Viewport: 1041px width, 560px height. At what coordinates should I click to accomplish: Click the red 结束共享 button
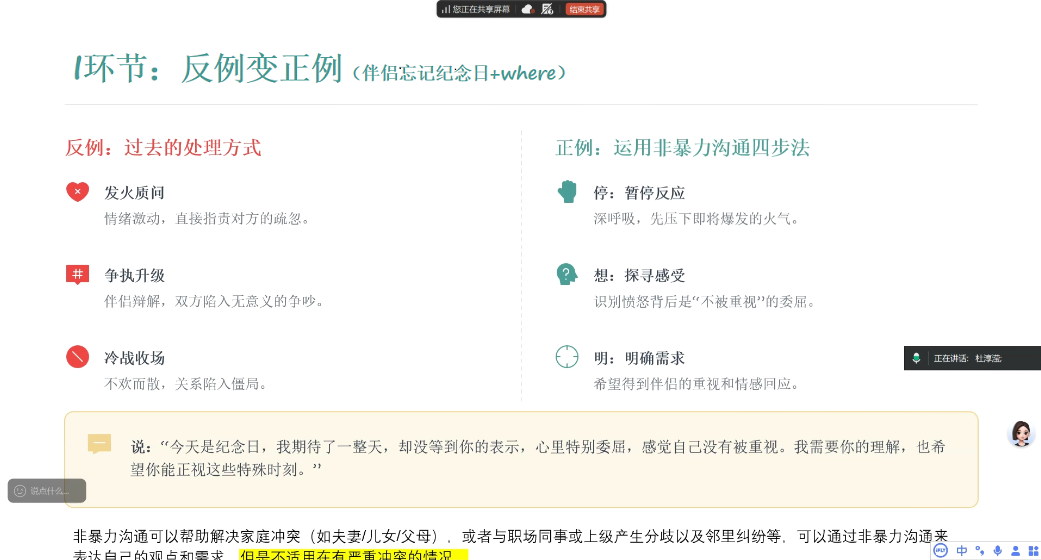click(584, 9)
